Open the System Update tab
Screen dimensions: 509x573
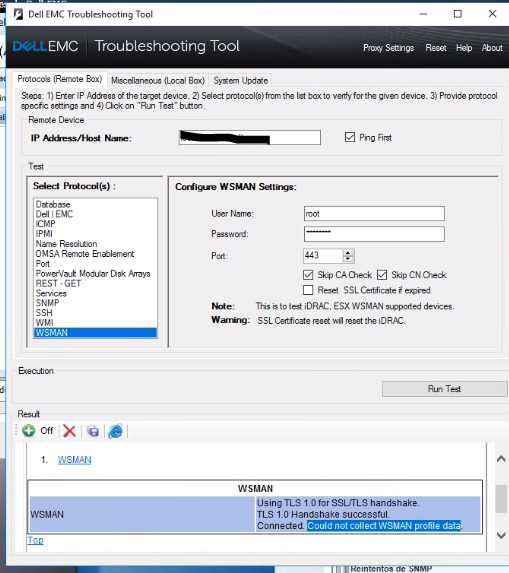(x=241, y=80)
